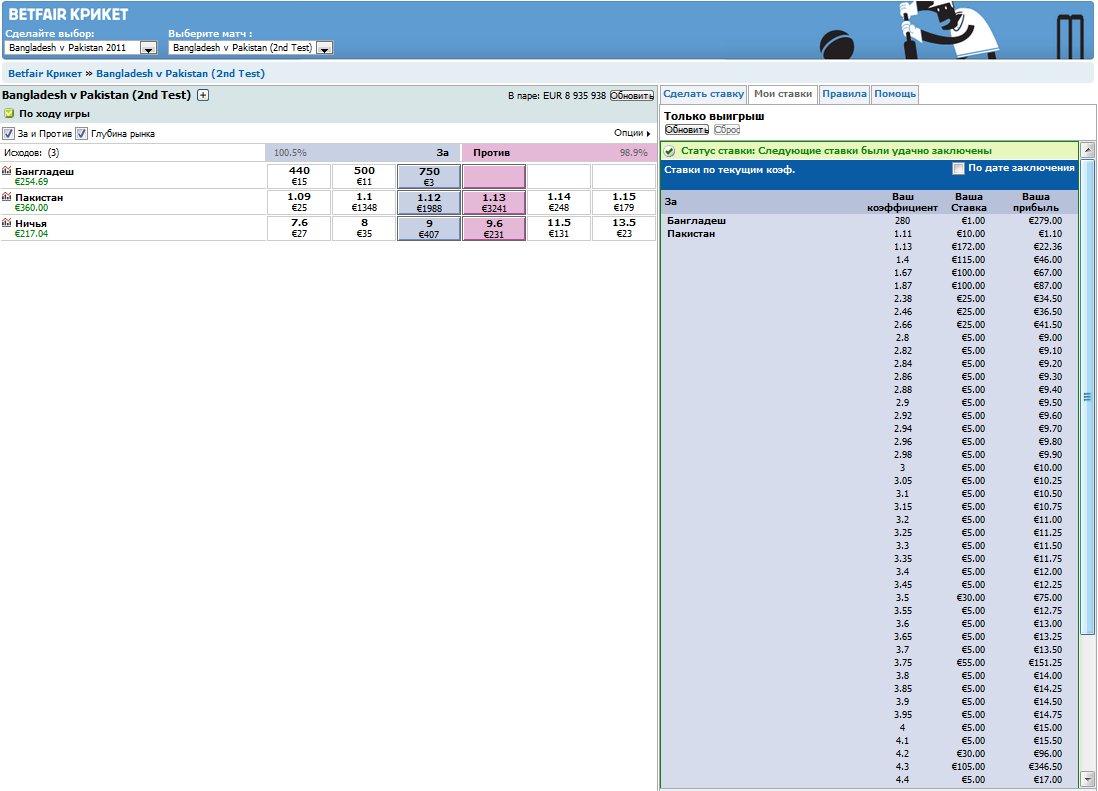This screenshot has height=791, width=1098.
Task: Open the Помощь tab
Action: point(894,94)
